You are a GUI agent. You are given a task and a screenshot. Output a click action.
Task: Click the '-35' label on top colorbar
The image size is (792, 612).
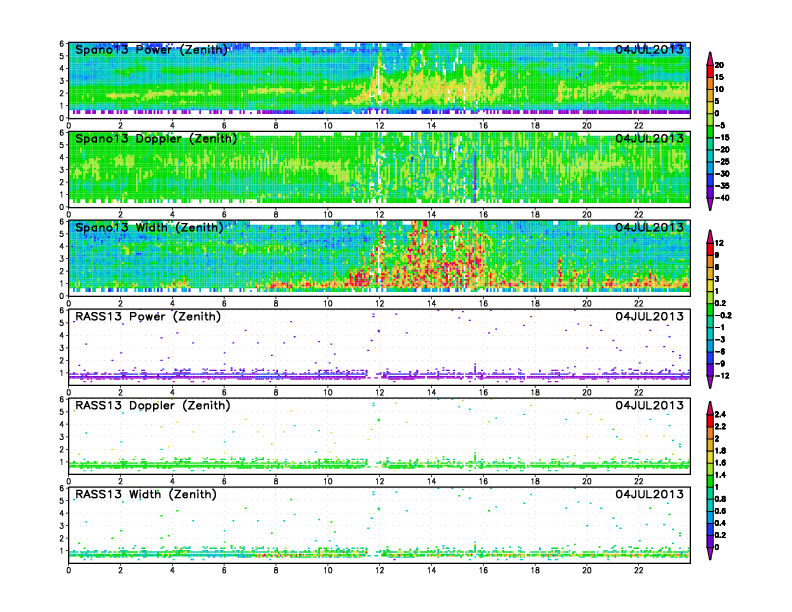(x=722, y=186)
